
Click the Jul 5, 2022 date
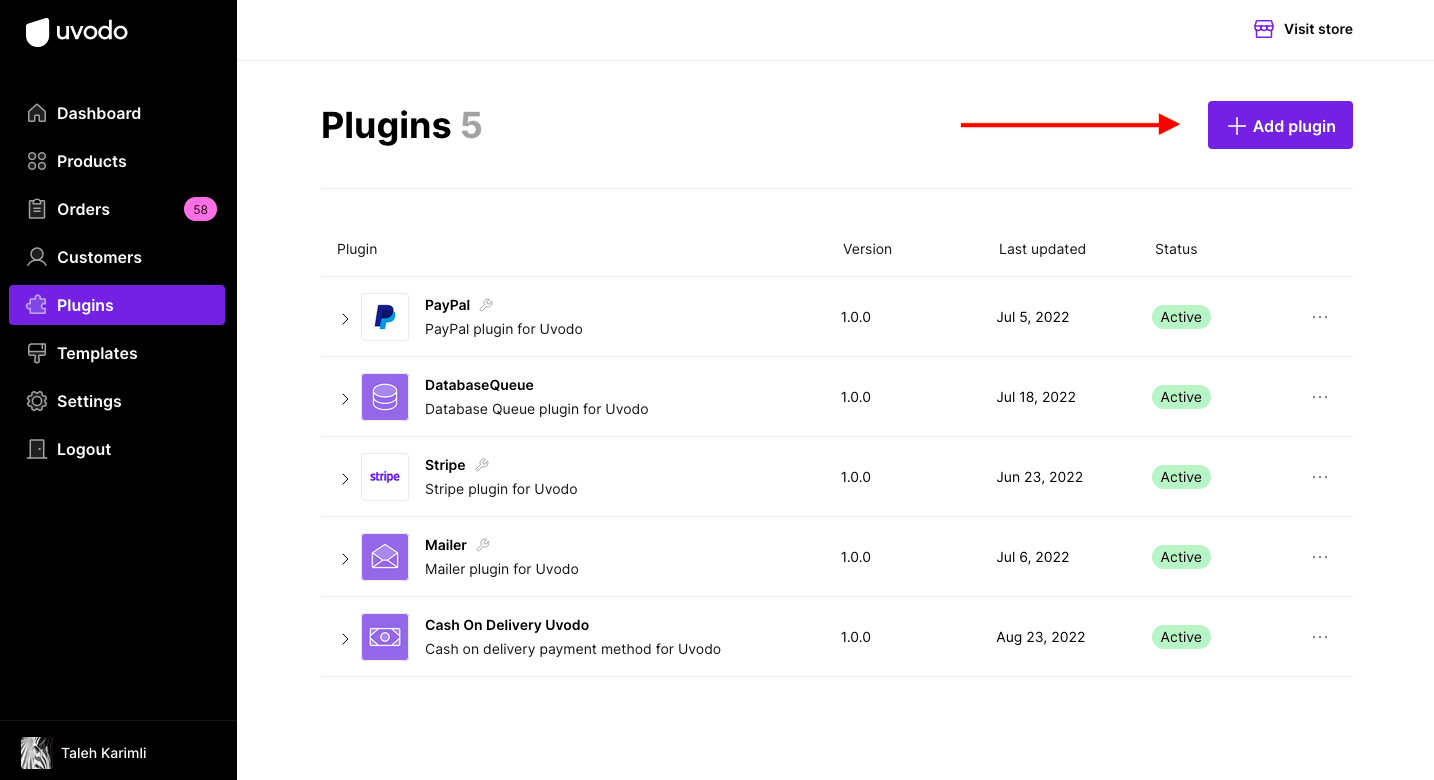(1033, 317)
